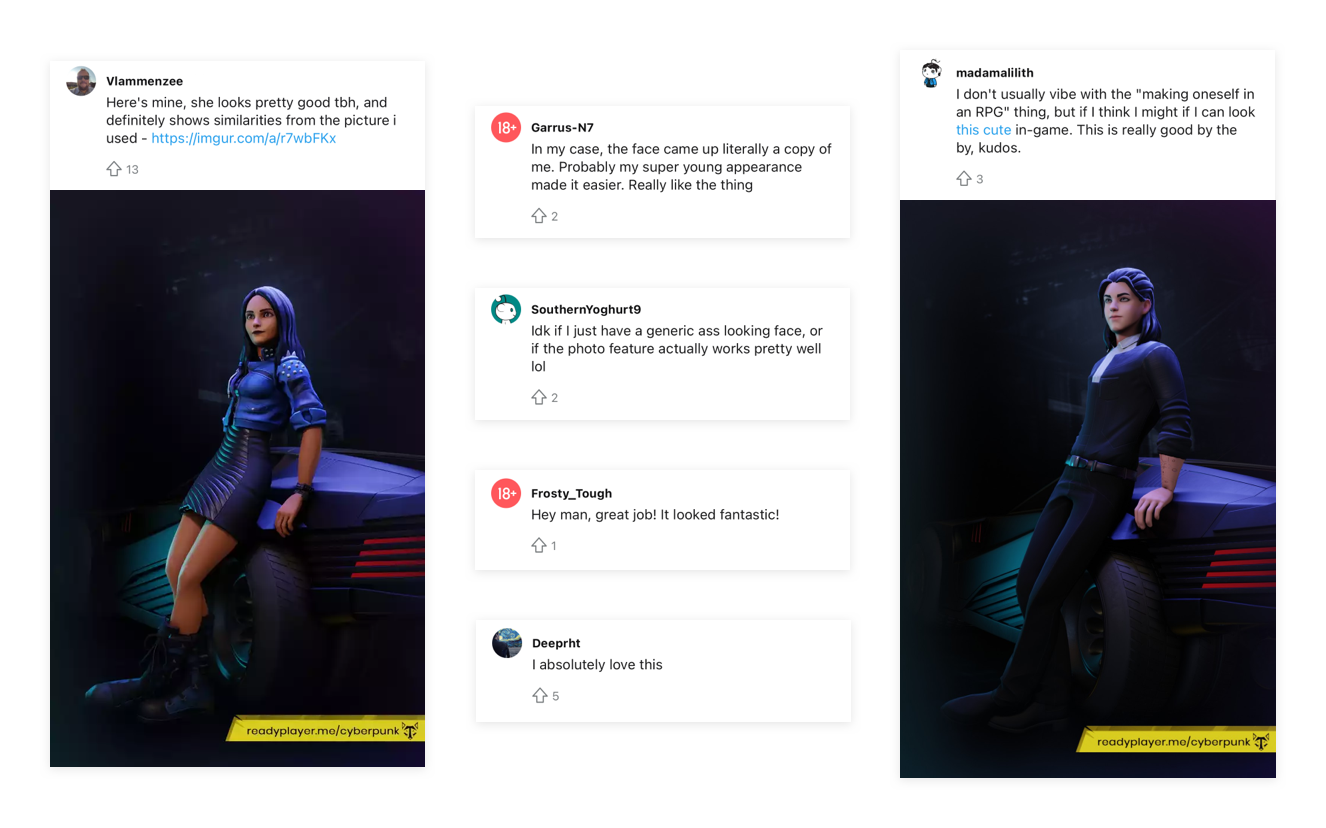Image resolution: width=1326 pixels, height=828 pixels.
Task: Upvote Garrus-N7's comment
Action: 539,216
